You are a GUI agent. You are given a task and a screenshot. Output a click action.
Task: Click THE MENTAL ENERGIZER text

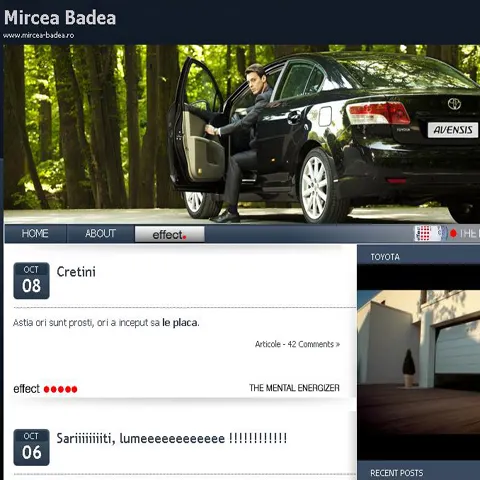pyautogui.click(x=294, y=388)
